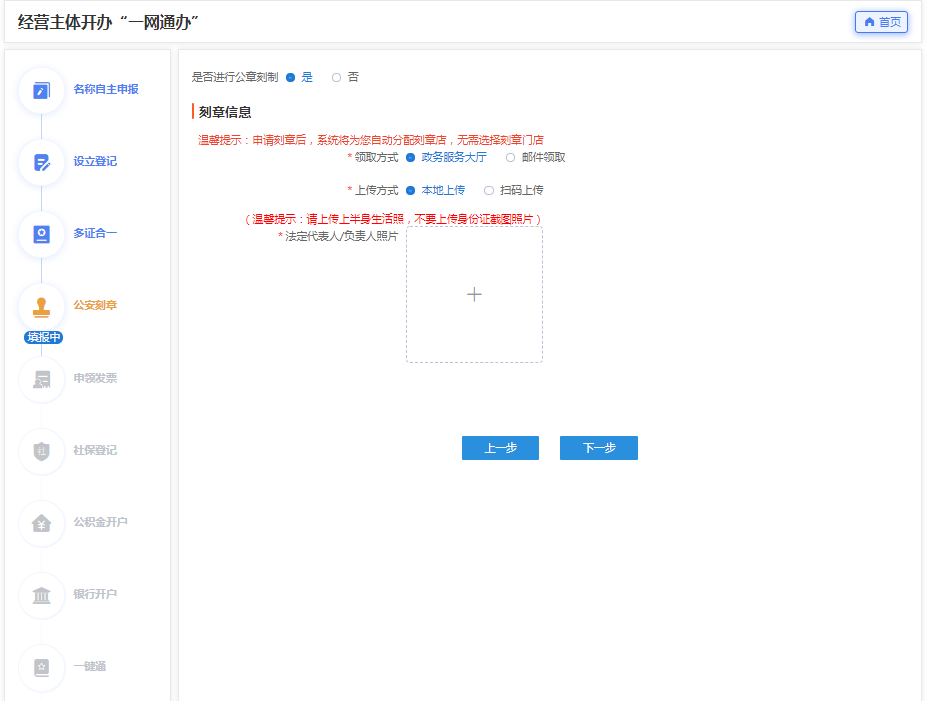
Task: Open the 一键通 step label
Action: pos(90,666)
